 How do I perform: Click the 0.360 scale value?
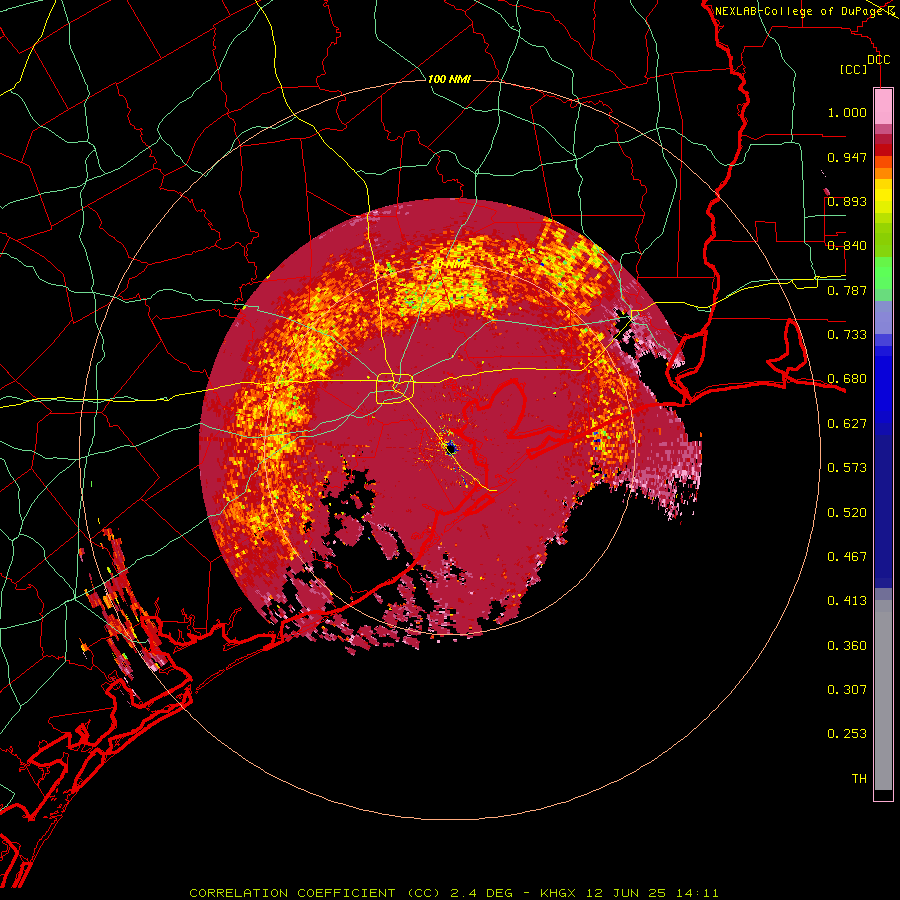click(x=847, y=646)
